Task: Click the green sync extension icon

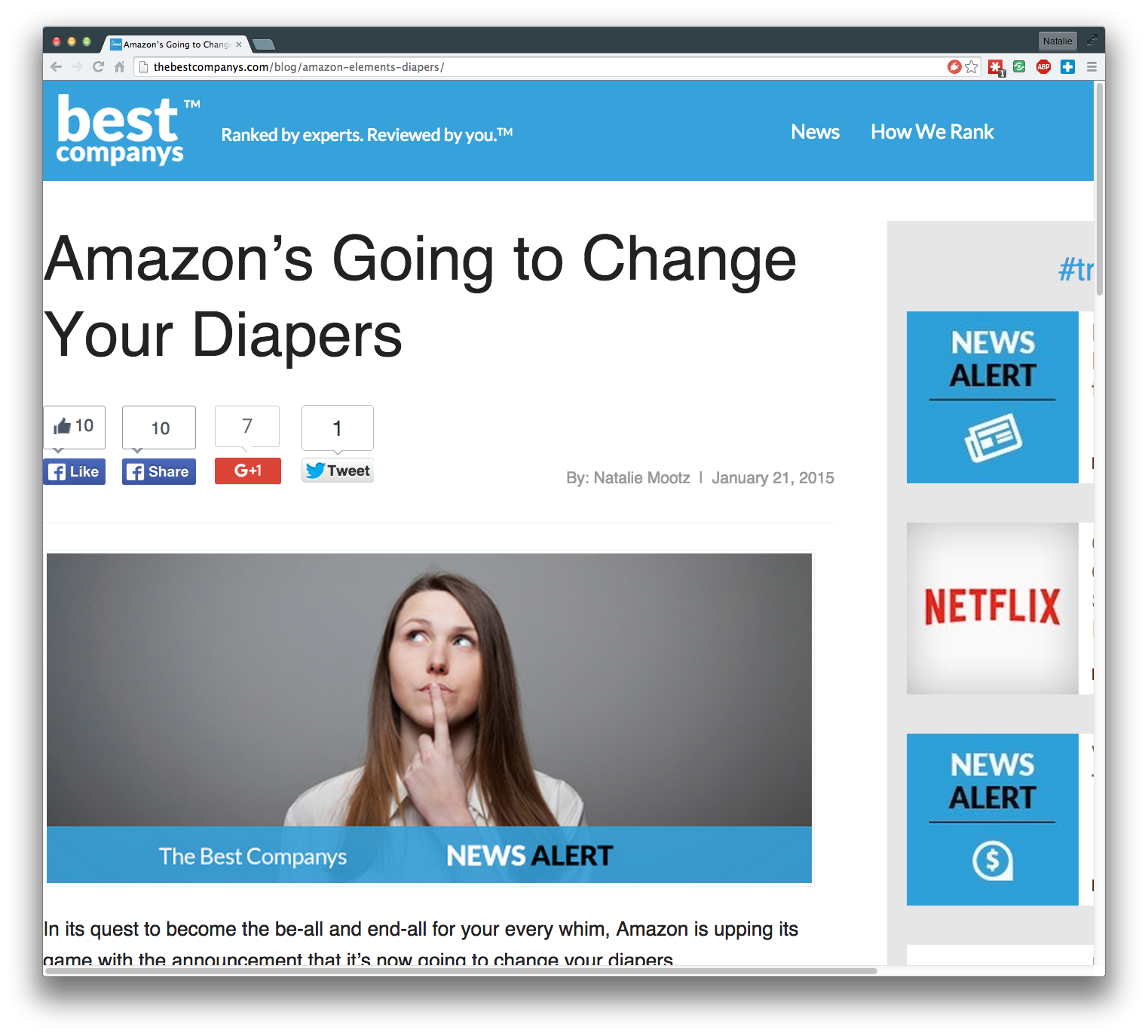Action: (1019, 67)
